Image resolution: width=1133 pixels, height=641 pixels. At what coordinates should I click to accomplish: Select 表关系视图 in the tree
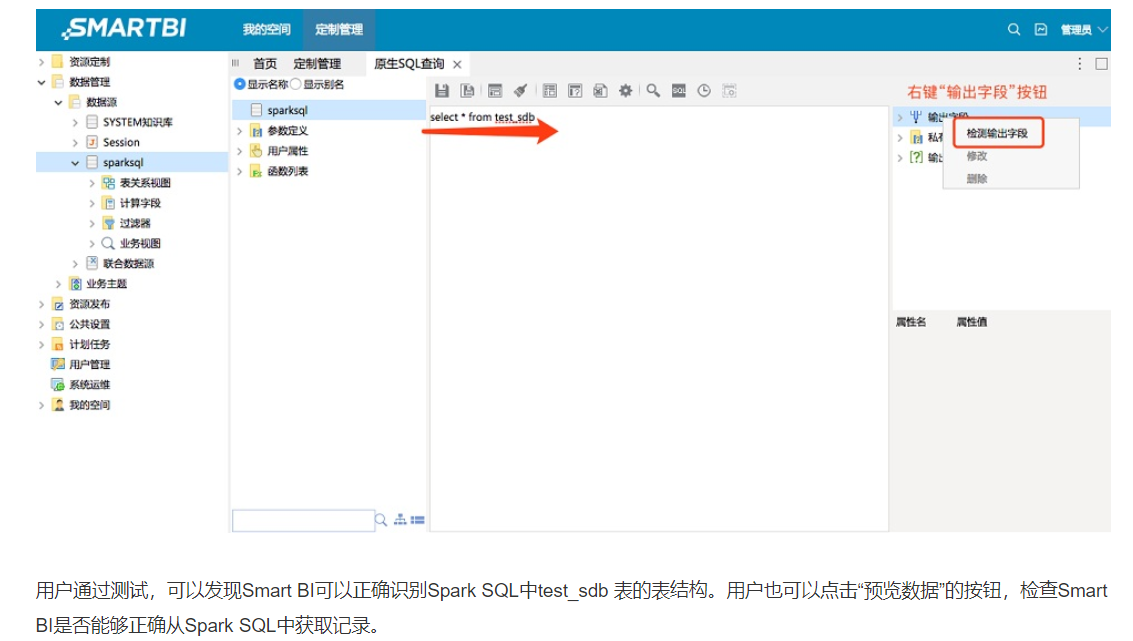tap(145, 184)
